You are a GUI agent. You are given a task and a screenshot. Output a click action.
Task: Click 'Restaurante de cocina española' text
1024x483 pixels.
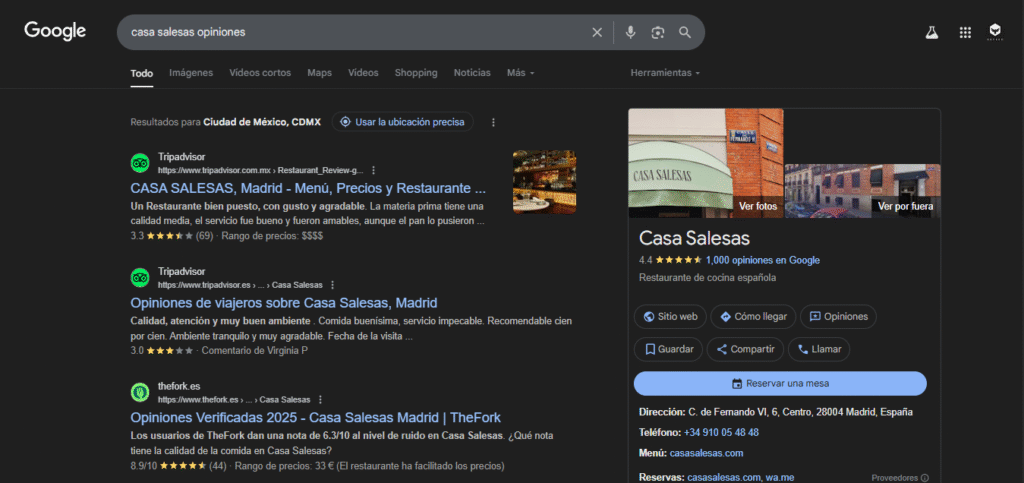[707, 277]
